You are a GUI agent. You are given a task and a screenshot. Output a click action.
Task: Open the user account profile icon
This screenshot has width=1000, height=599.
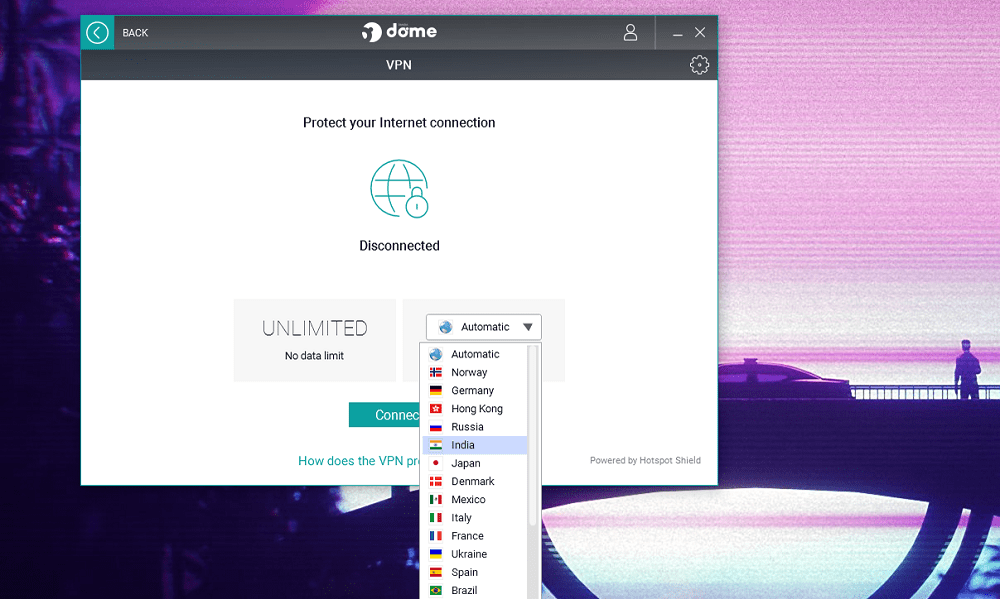point(630,33)
